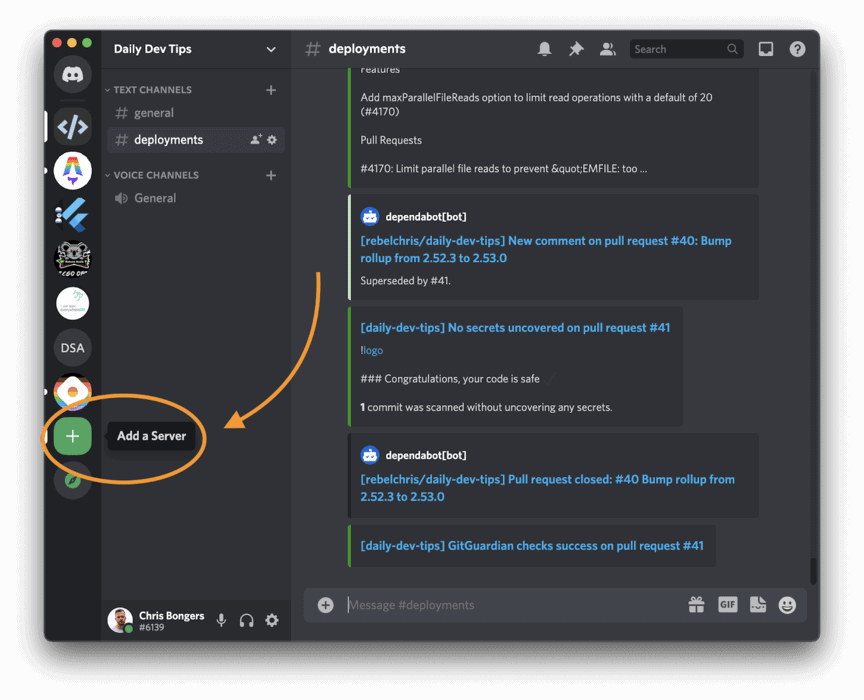Open New comment on pull request #40 link

pyautogui.click(x=546, y=249)
